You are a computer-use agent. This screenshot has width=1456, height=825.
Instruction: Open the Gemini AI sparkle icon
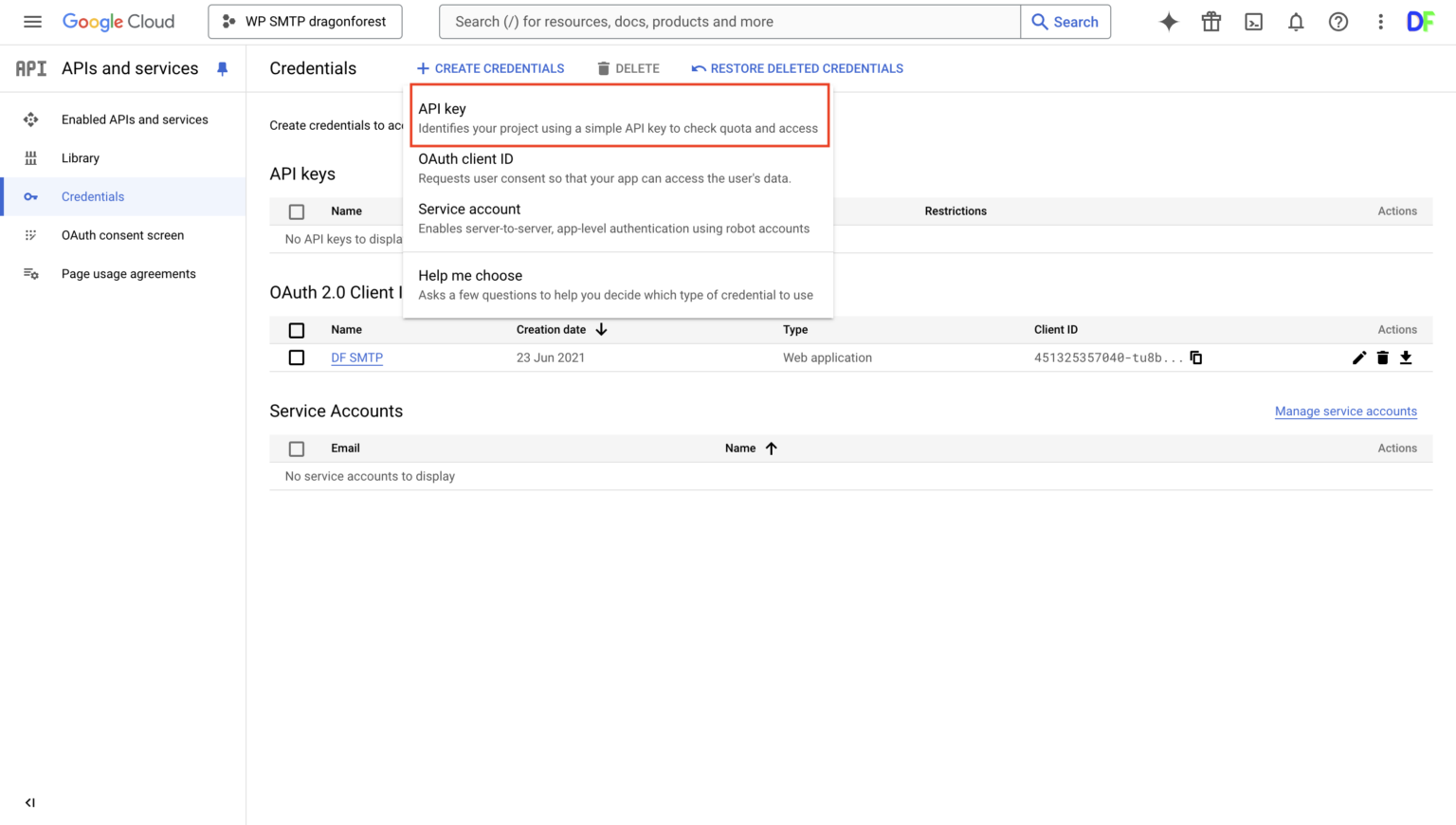[1169, 22]
